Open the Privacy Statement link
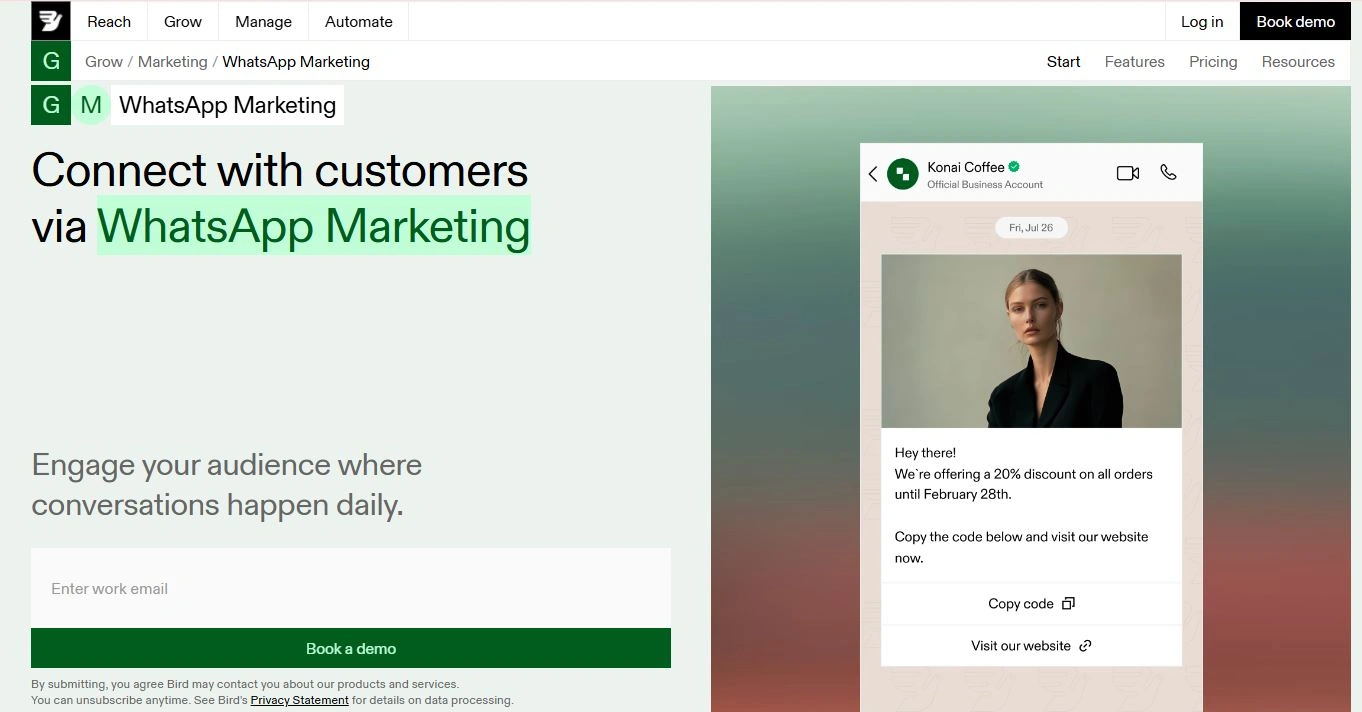1362x712 pixels. 299,700
